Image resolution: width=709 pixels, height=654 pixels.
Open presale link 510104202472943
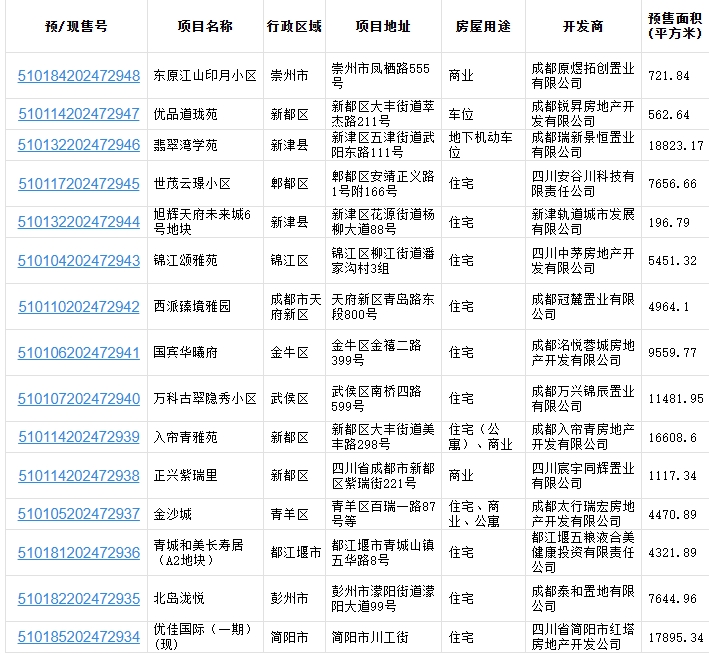click(79, 261)
